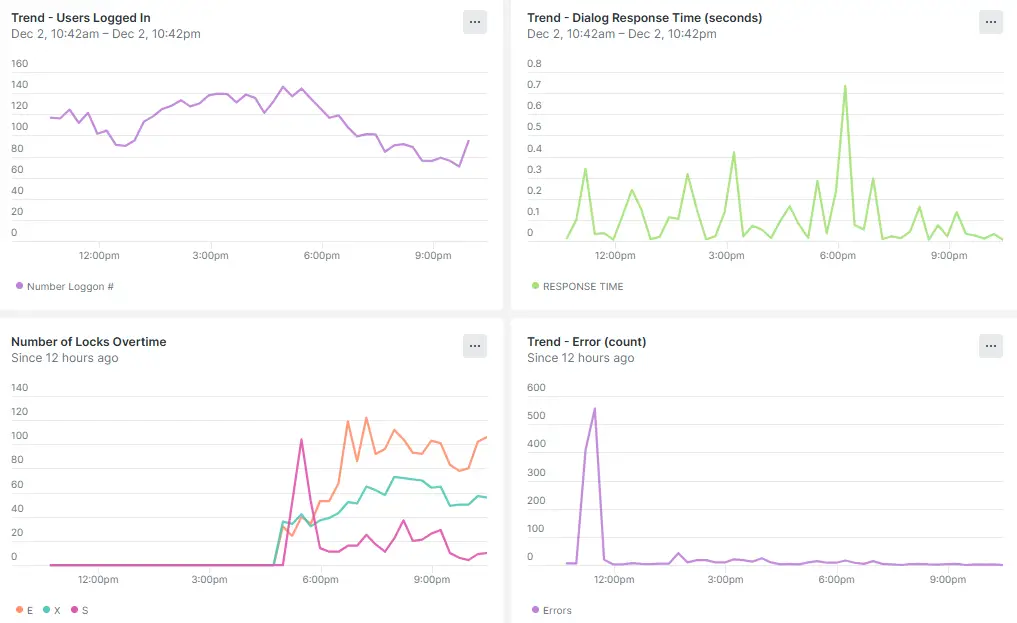Click the date range under Dialog Response Time
Viewport: 1017px width, 623px height.
point(621,34)
